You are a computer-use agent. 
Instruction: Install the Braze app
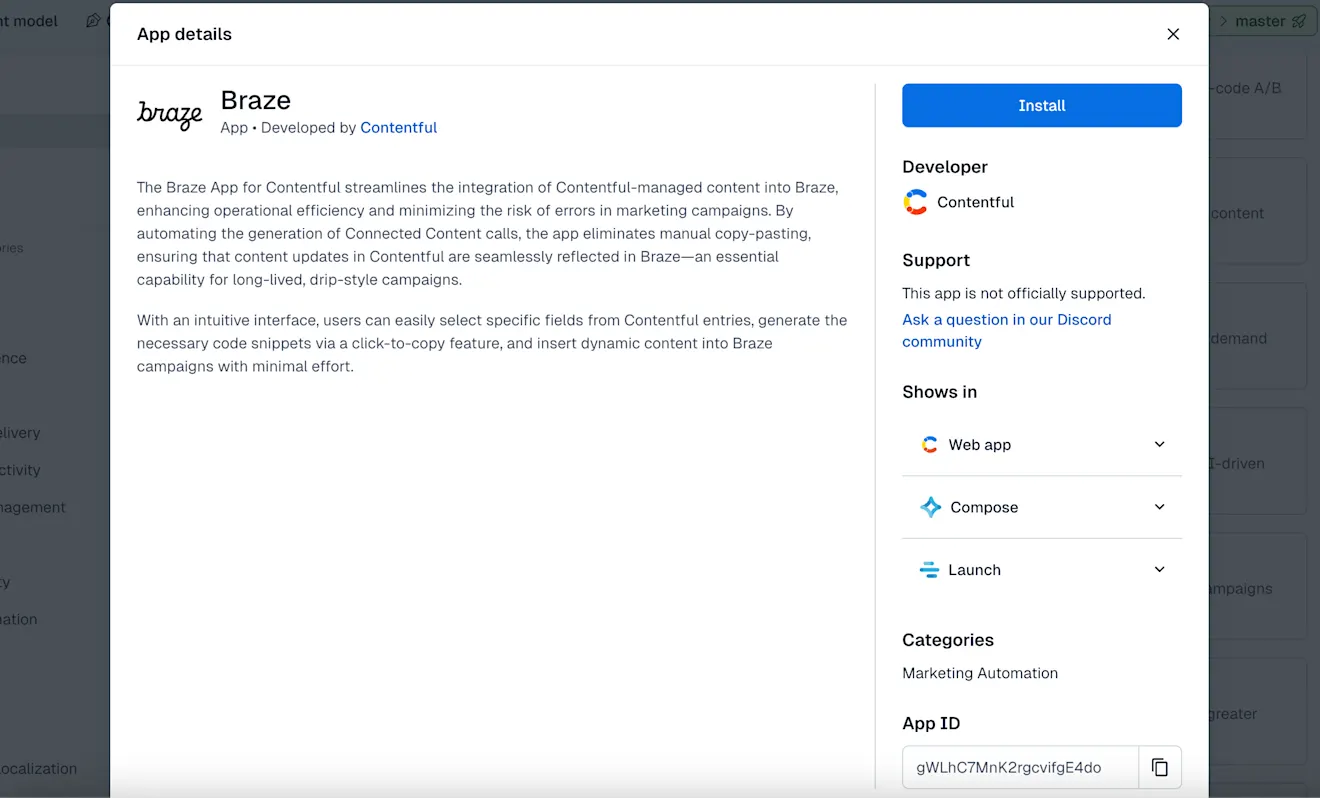[1042, 105]
